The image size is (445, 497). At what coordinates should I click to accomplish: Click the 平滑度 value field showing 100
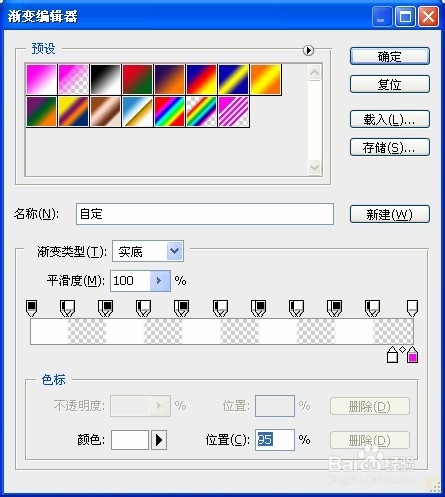point(130,281)
